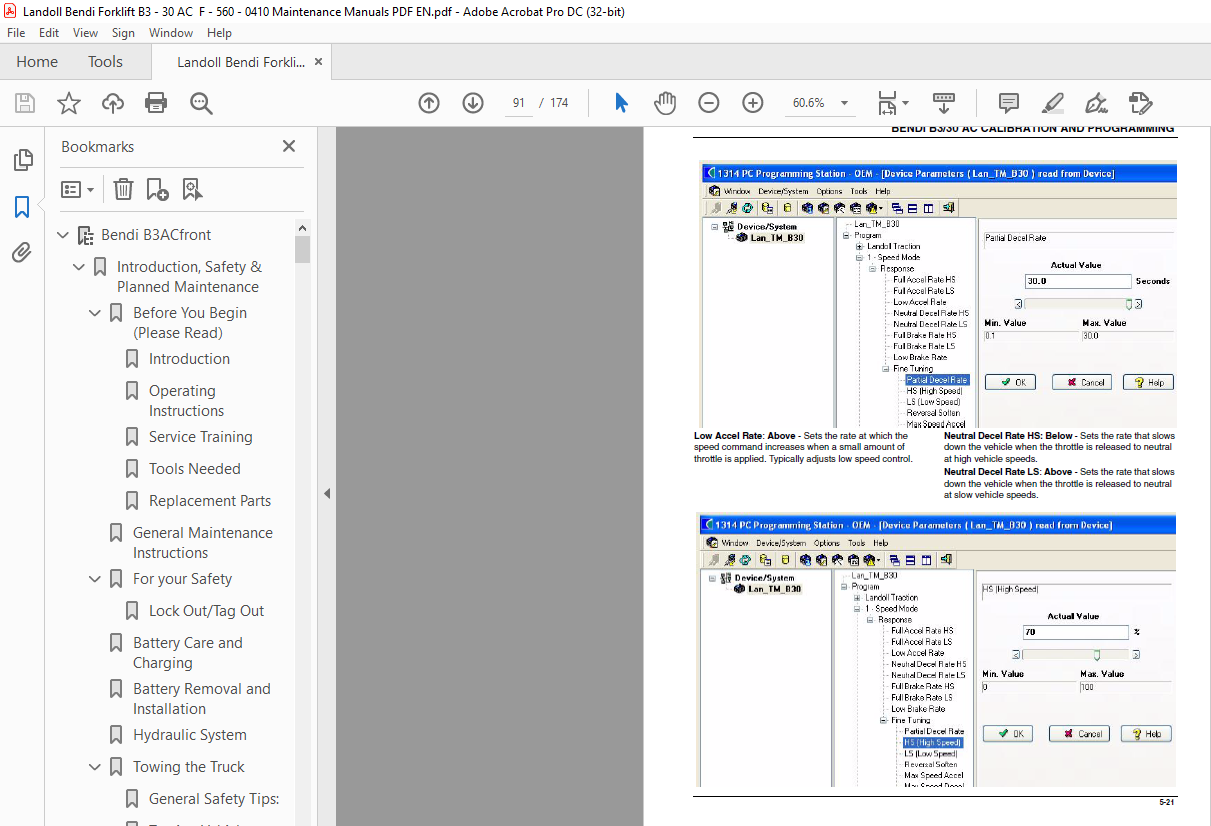
Task: Collapse the For your Safety bookmark
Action: pyautogui.click(x=96, y=579)
